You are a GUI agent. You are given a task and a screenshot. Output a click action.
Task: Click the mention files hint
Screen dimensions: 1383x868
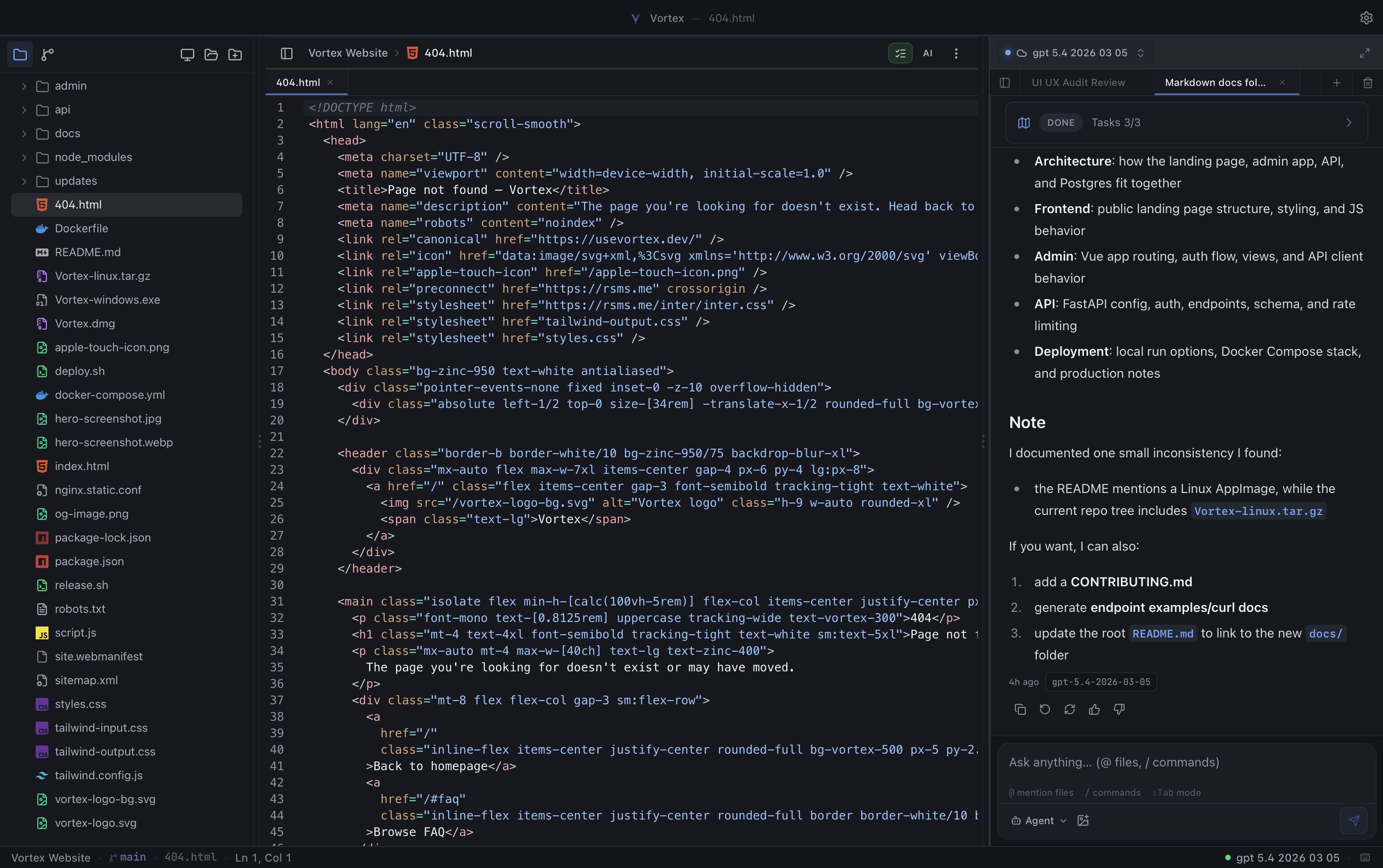click(1041, 793)
